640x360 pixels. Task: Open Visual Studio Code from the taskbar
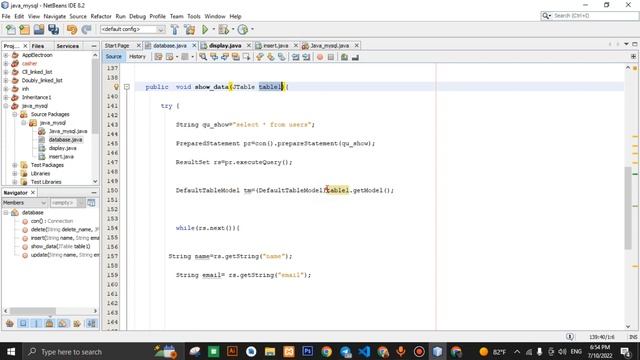364,351
